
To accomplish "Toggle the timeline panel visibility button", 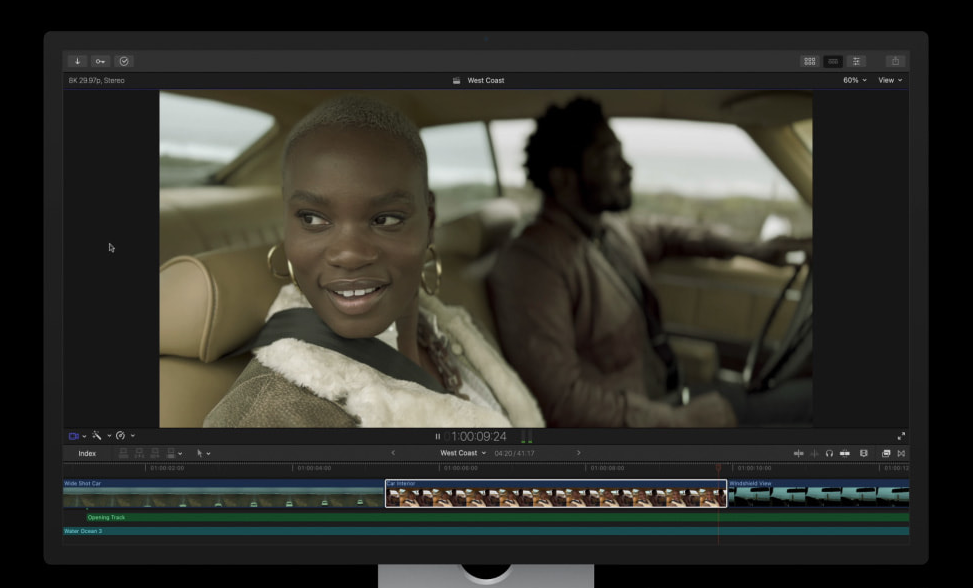I will (832, 61).
